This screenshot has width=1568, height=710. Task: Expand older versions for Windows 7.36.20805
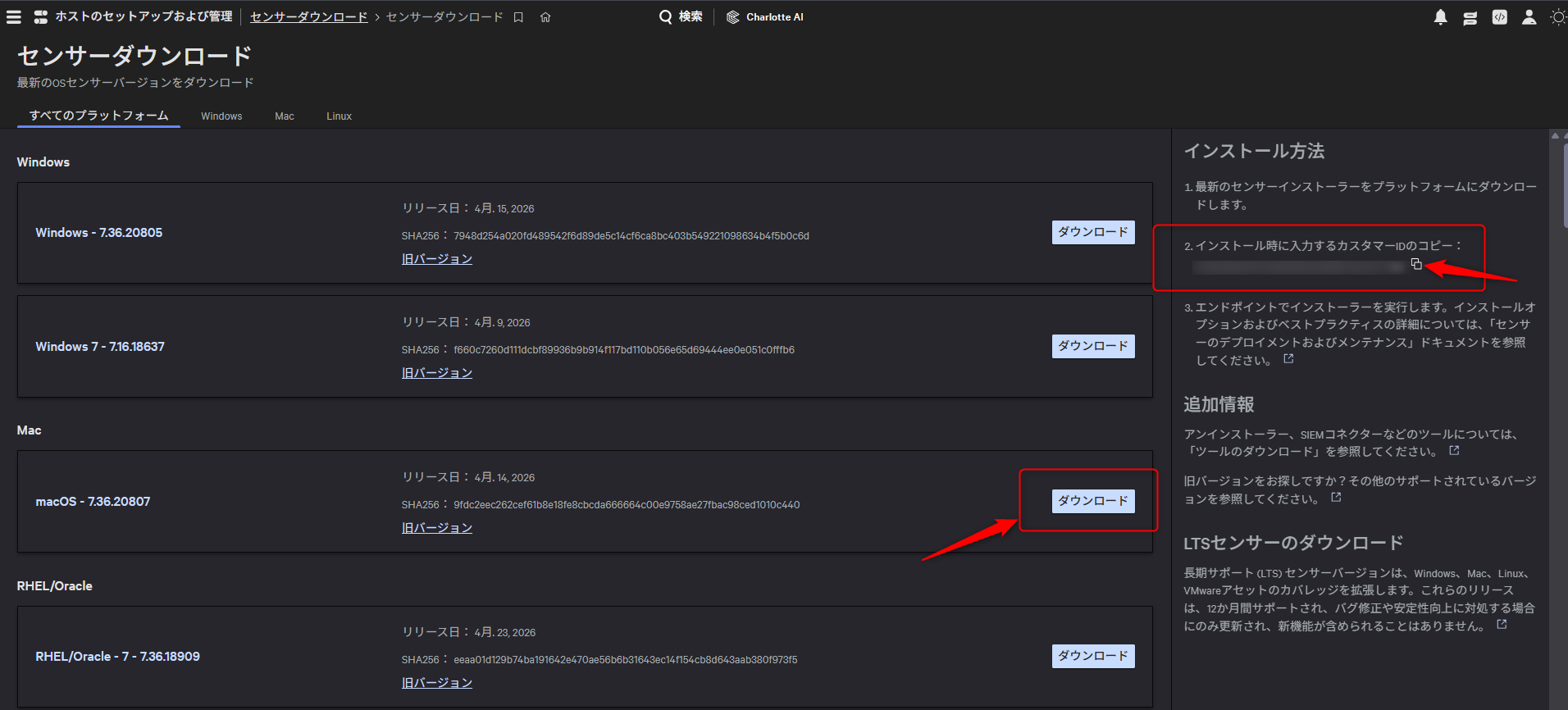[436, 259]
